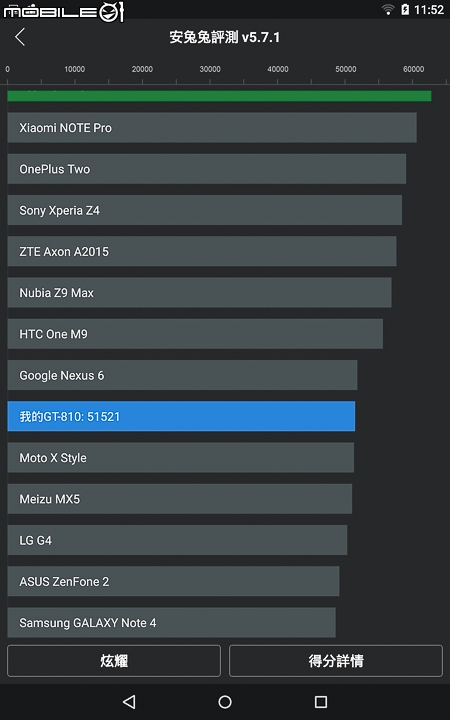
Task: Select the Samsung GALAXY Note 4 bar
Action: [171, 623]
